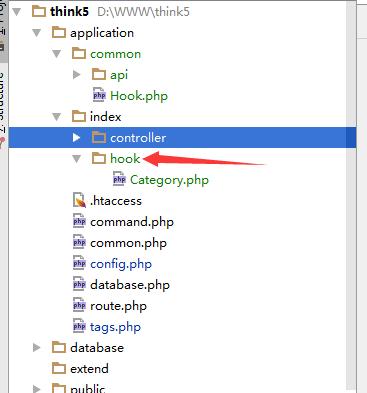Click the folder icon of the controller directory

(99, 137)
